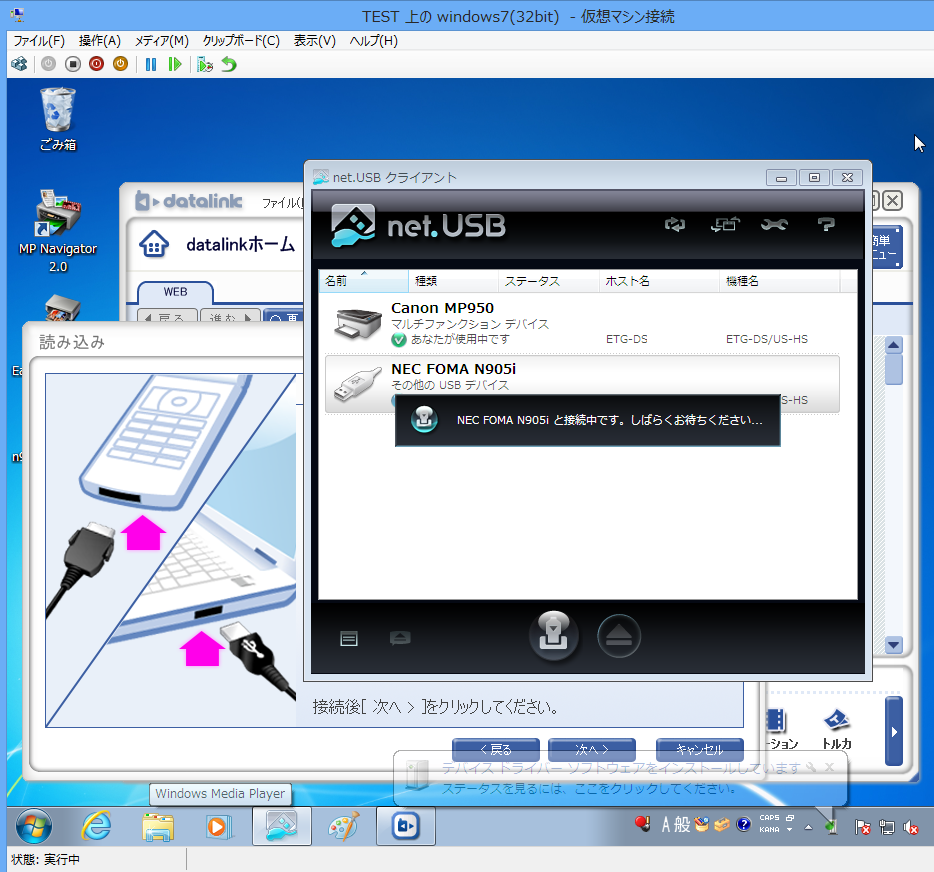Sort the device list by 種類 column

tap(453, 281)
